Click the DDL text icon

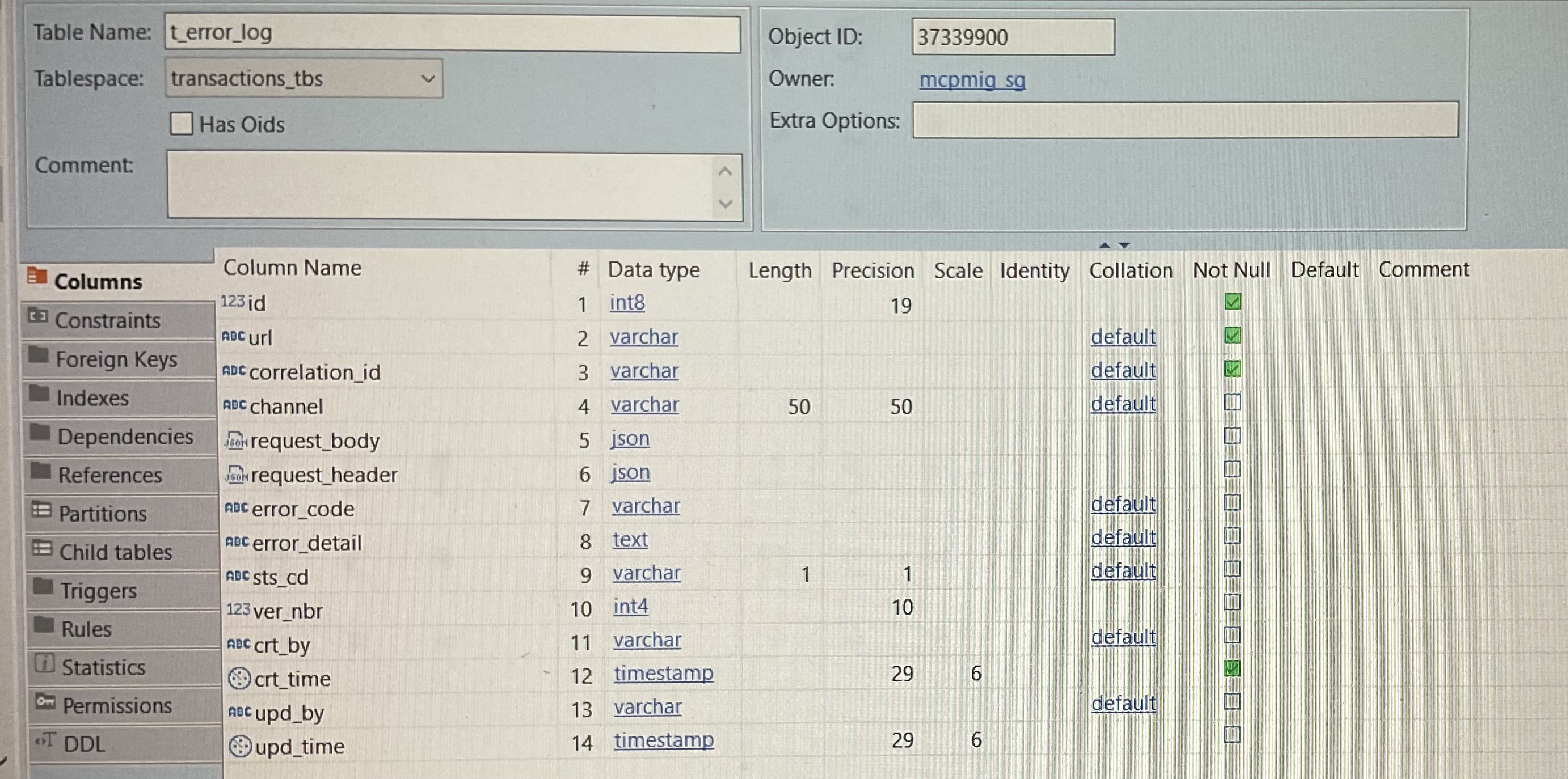pos(45,740)
